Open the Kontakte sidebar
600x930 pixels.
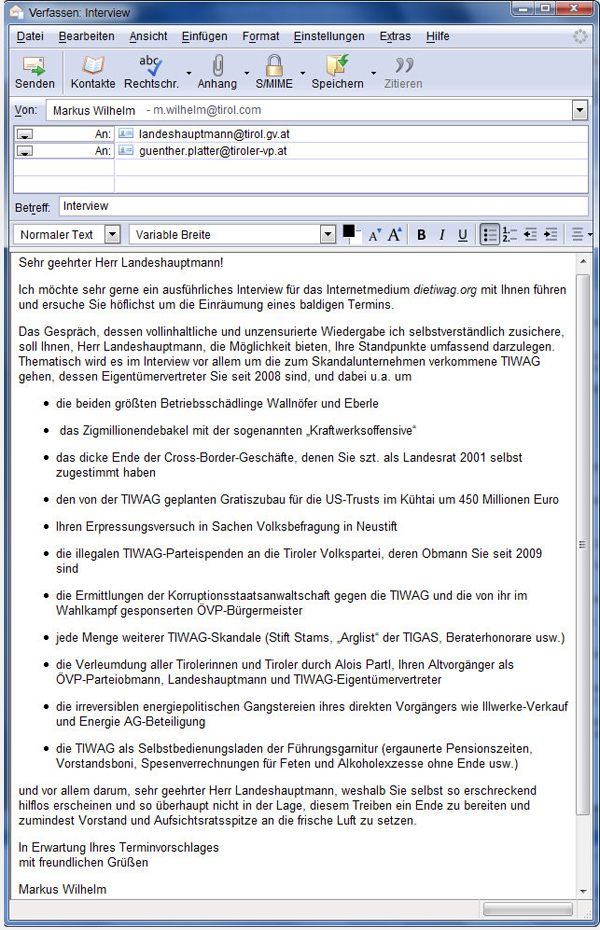(x=93, y=72)
